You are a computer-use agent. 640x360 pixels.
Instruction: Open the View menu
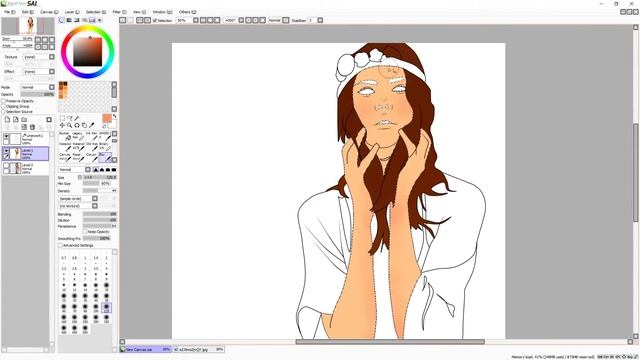pyautogui.click(x=139, y=12)
